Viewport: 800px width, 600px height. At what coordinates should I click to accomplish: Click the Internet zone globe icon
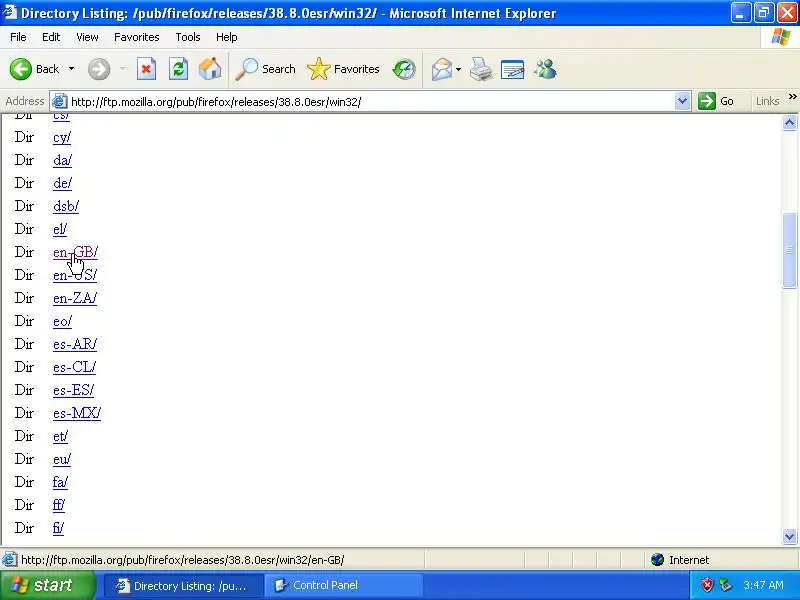658,560
